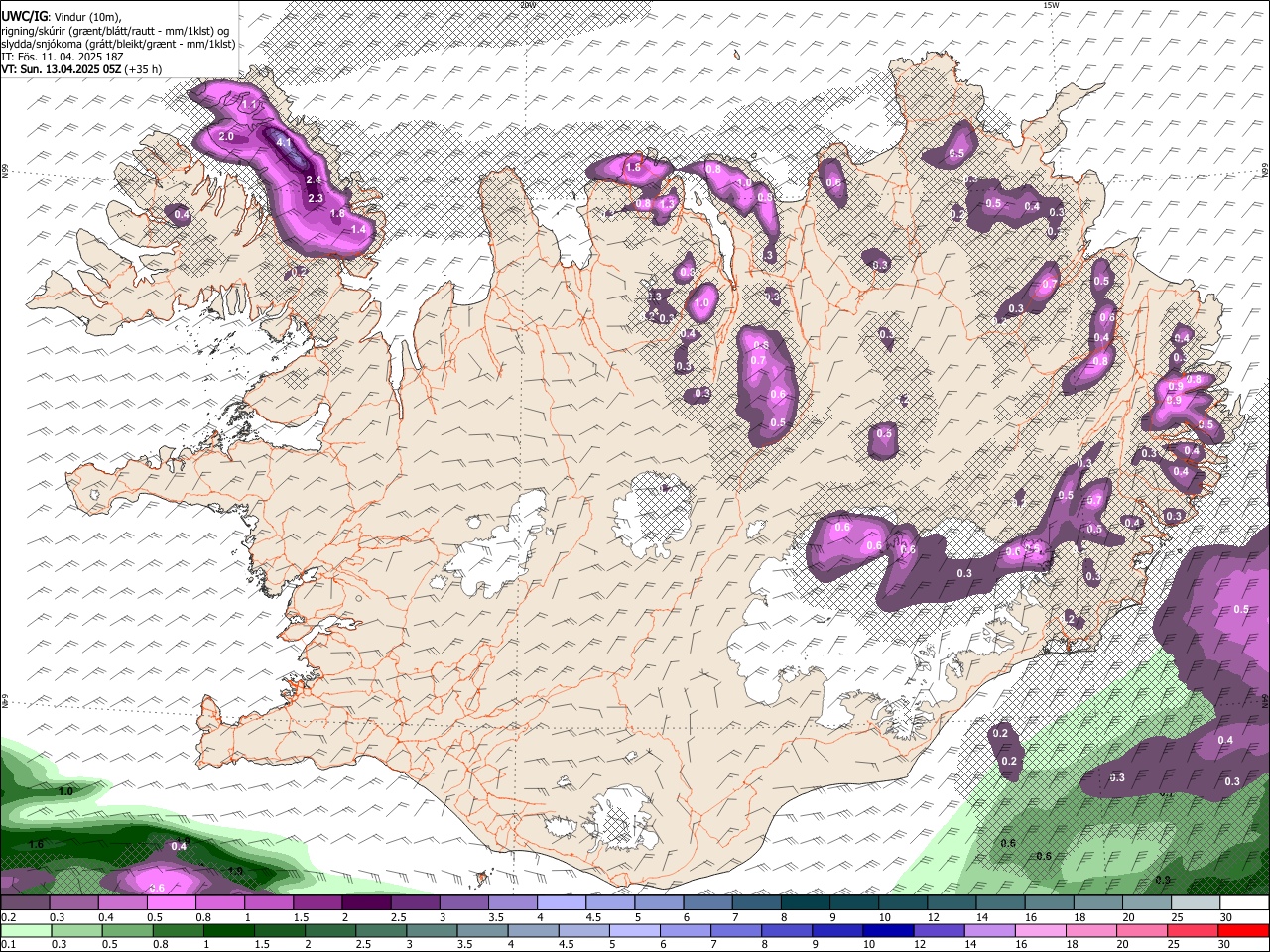Click the bright pink swatch between 0.5 and 0.8 in upper legend row
Screen dimensions: 1270x952
(171, 902)
